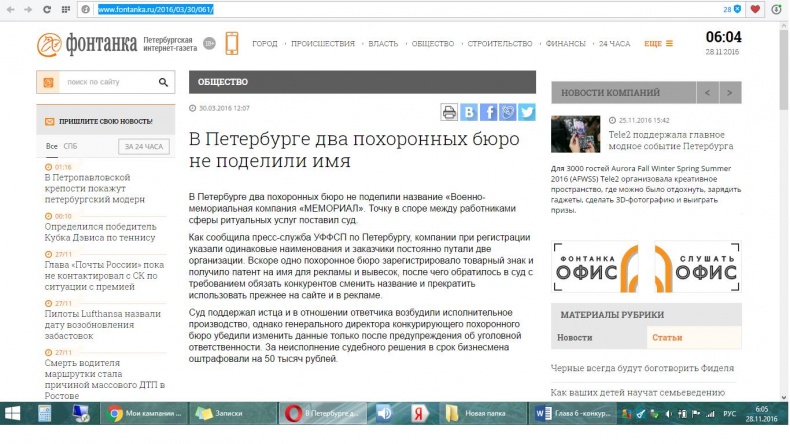Expand the ЕЩЕ menu in the navigation

(658, 44)
